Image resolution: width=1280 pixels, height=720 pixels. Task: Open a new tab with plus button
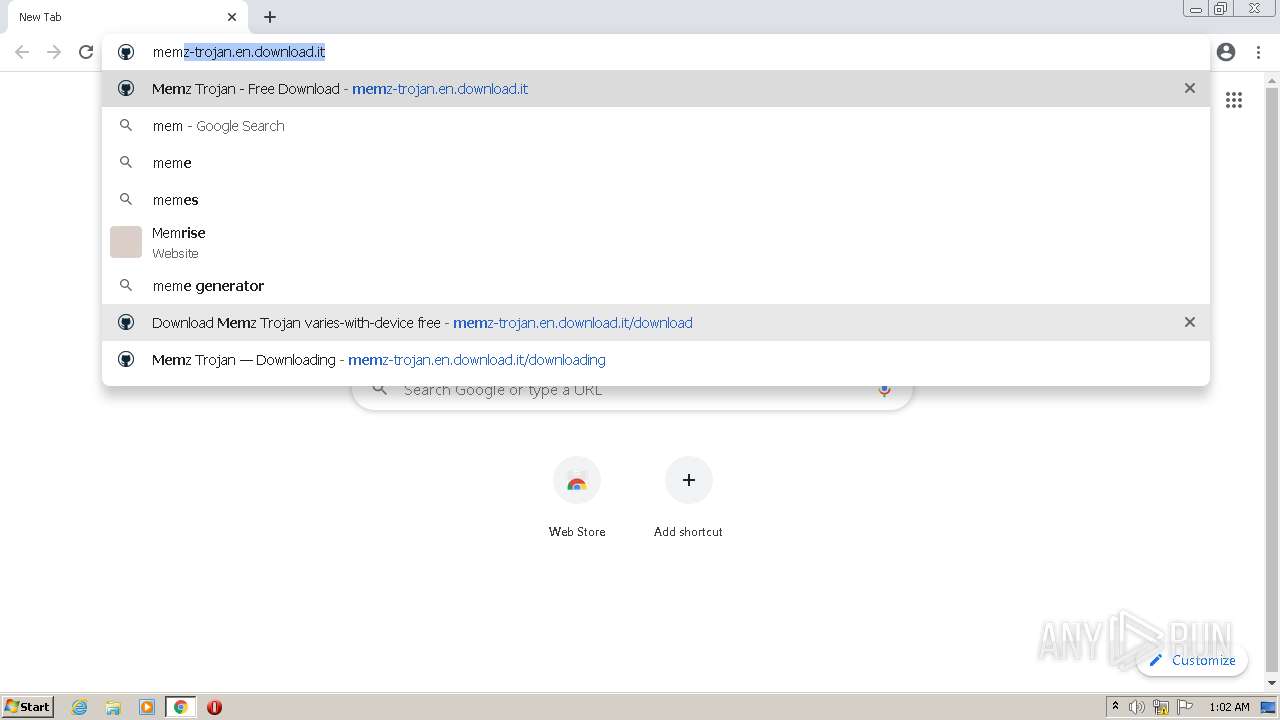pyautogui.click(x=270, y=17)
